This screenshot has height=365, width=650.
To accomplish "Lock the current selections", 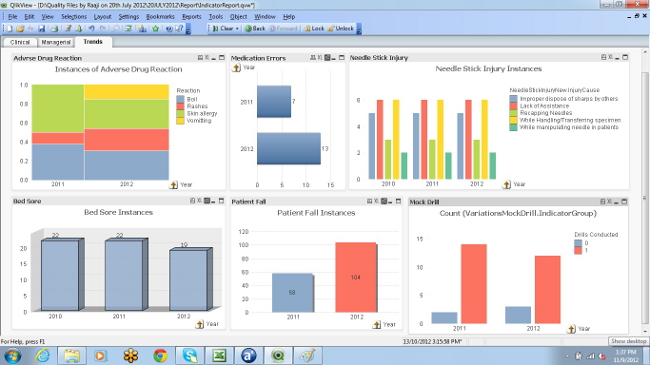I will pos(314,29).
